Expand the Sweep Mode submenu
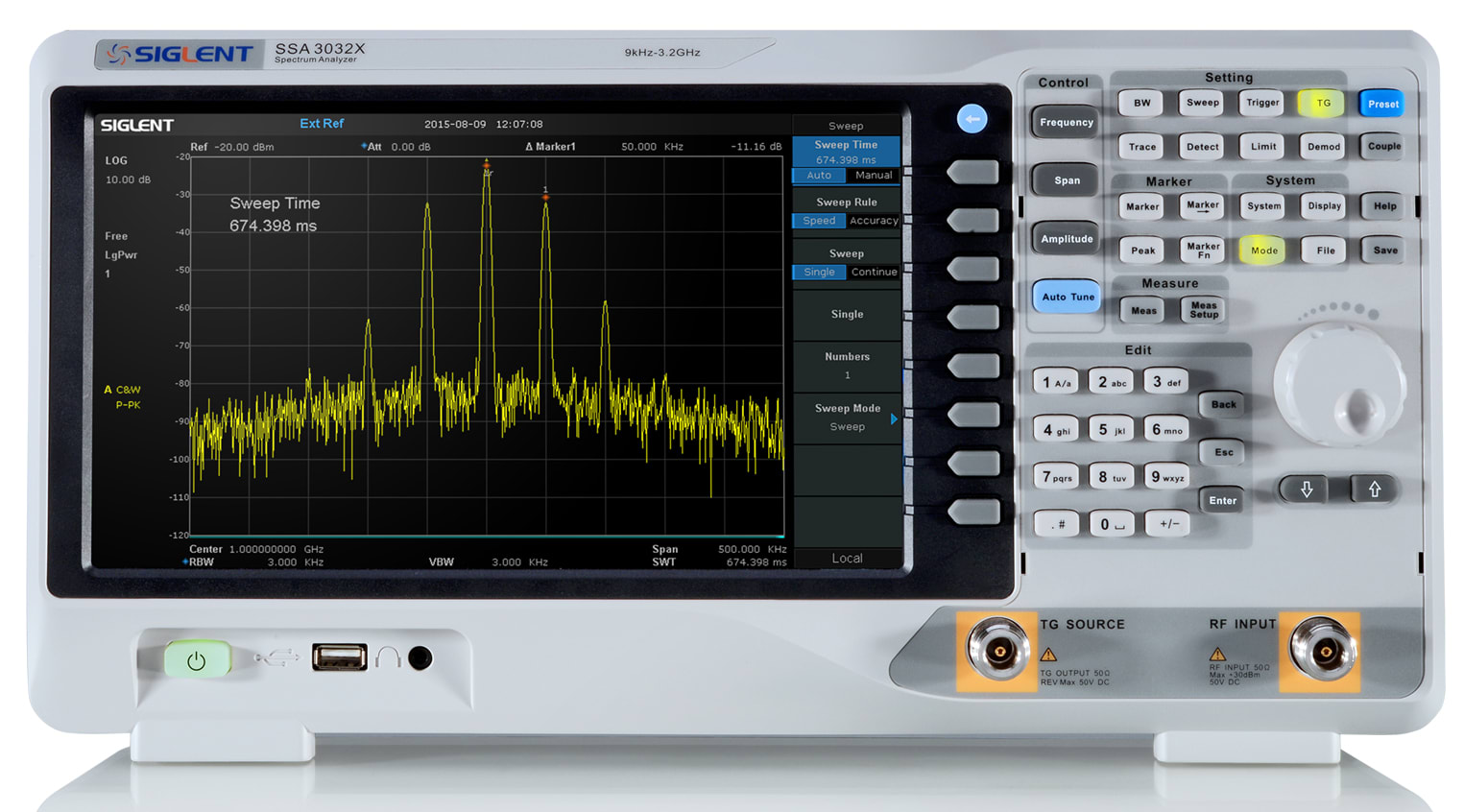 coord(847,418)
